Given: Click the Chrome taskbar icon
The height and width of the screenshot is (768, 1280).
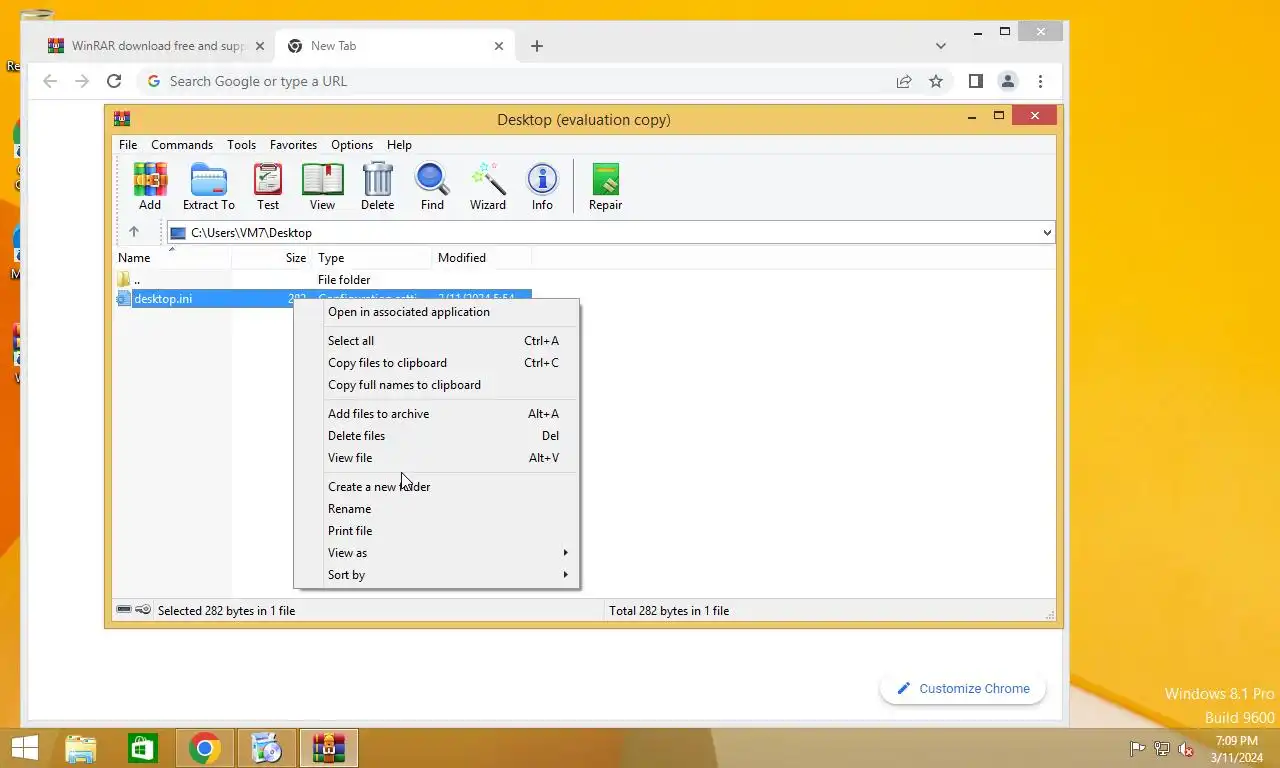Looking at the screenshot, I should pyautogui.click(x=204, y=748).
